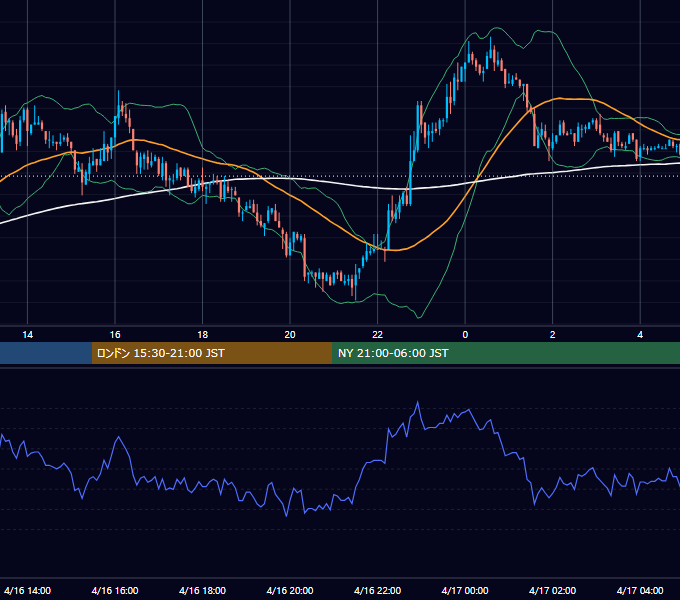Click the 0 hour label on price chart axis
Screen dimensions: 680x600
tap(465, 335)
